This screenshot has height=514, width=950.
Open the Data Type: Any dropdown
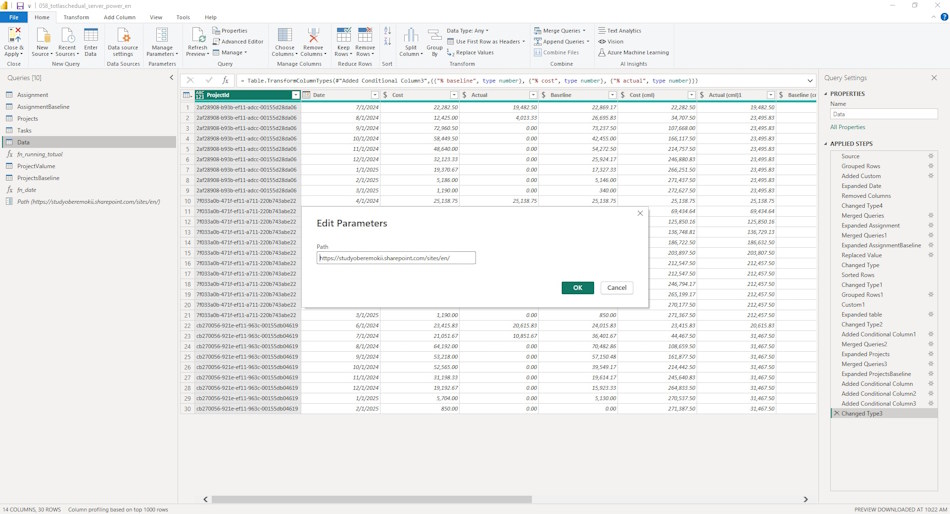467,30
